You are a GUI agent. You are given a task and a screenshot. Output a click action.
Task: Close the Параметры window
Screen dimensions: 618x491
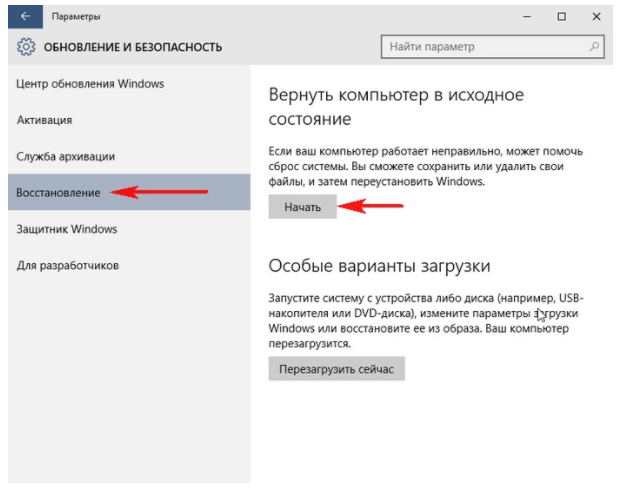[x=596, y=17]
